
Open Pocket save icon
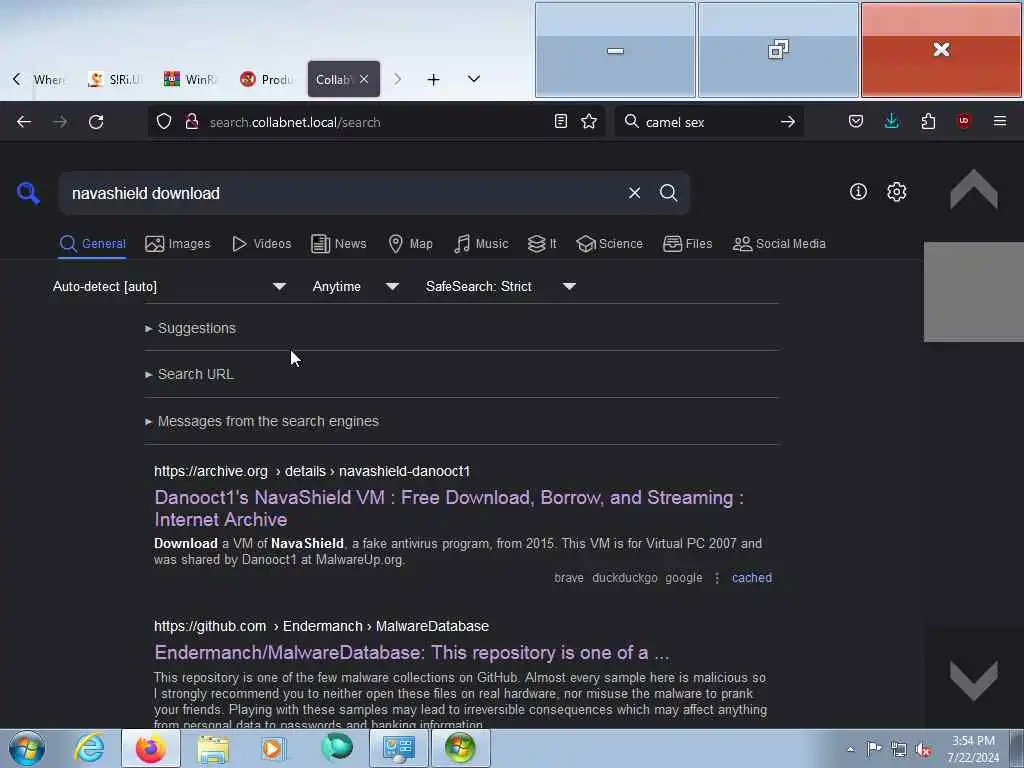pos(856,121)
